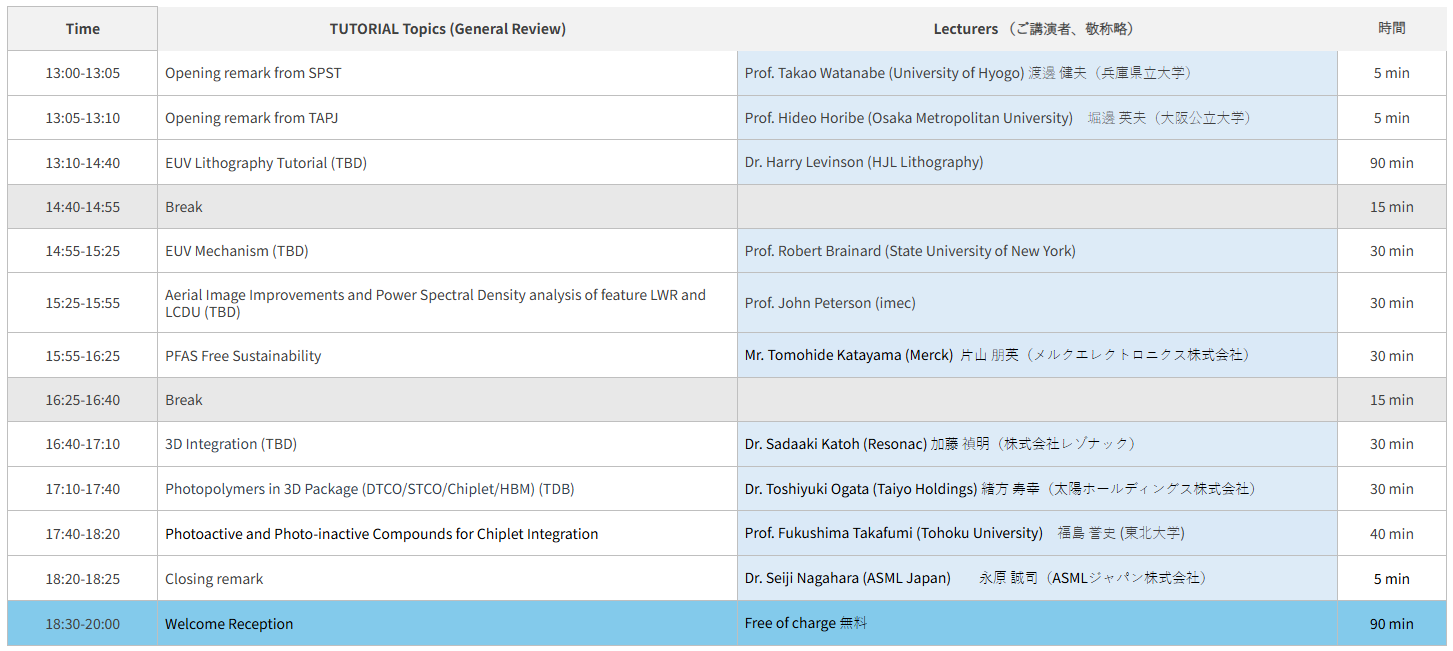Select Aerial Image Improvements topic text
1453x651 pixels.
pos(435,303)
